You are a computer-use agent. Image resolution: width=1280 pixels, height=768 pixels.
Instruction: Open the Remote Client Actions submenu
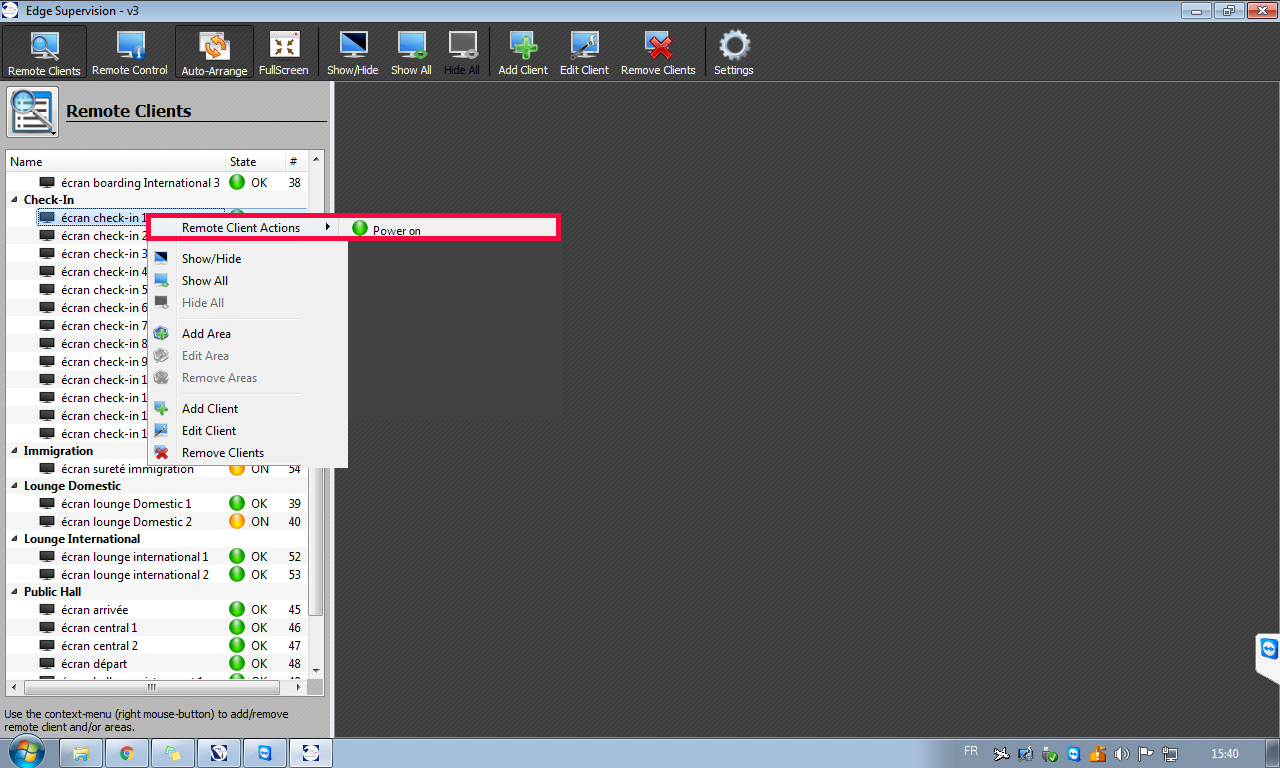[241, 228]
